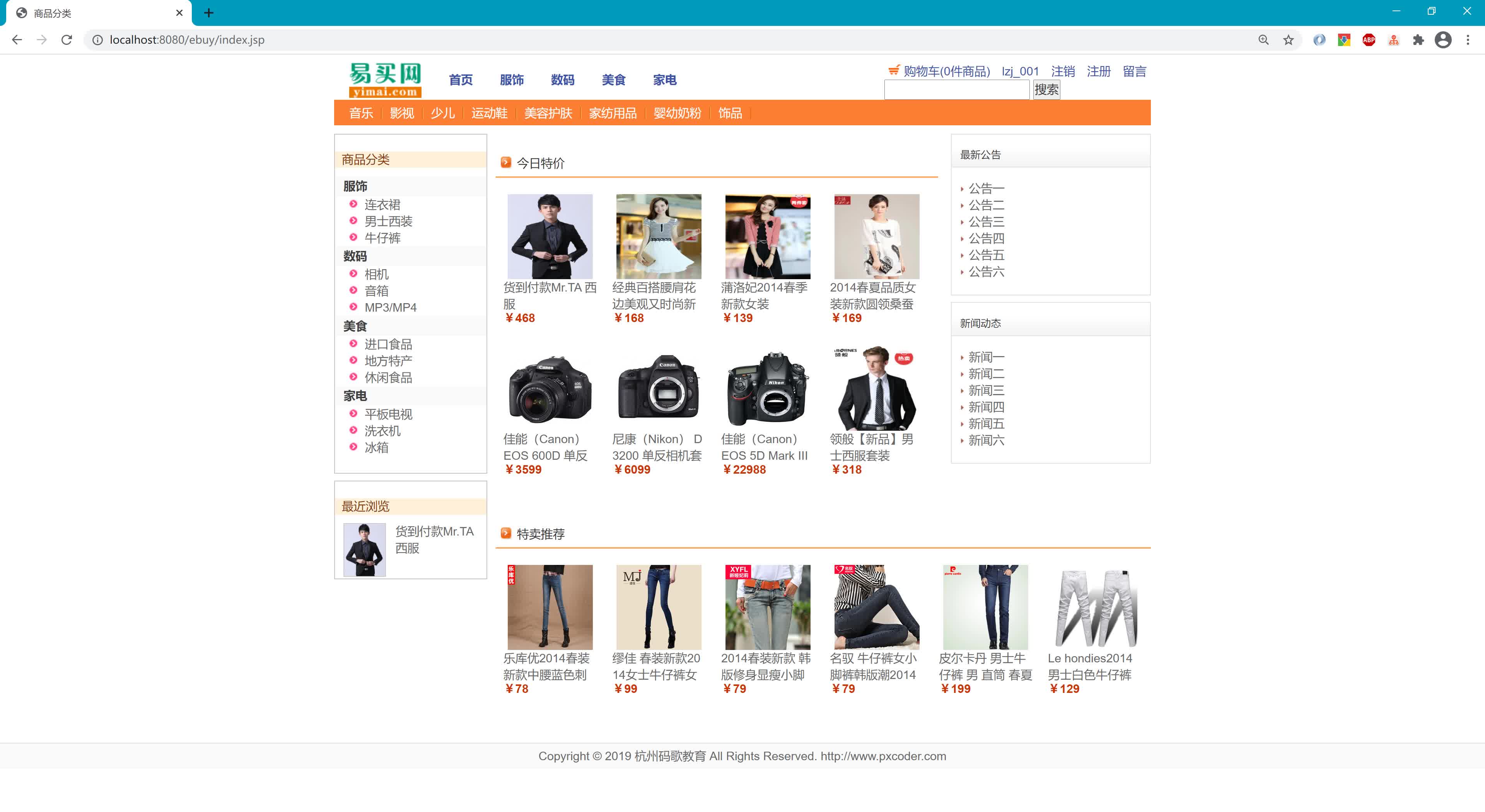Open the 数码 nav menu

pos(563,80)
